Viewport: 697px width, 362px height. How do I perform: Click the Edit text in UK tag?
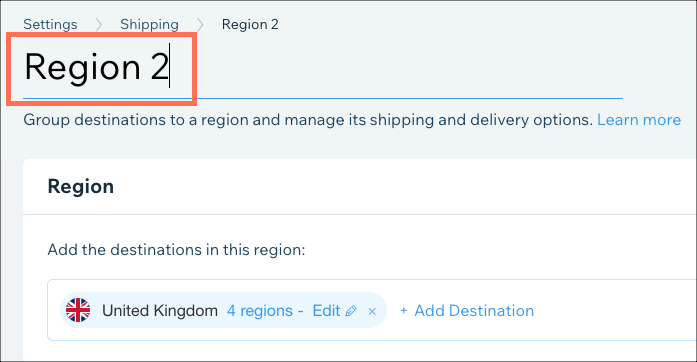(326, 310)
